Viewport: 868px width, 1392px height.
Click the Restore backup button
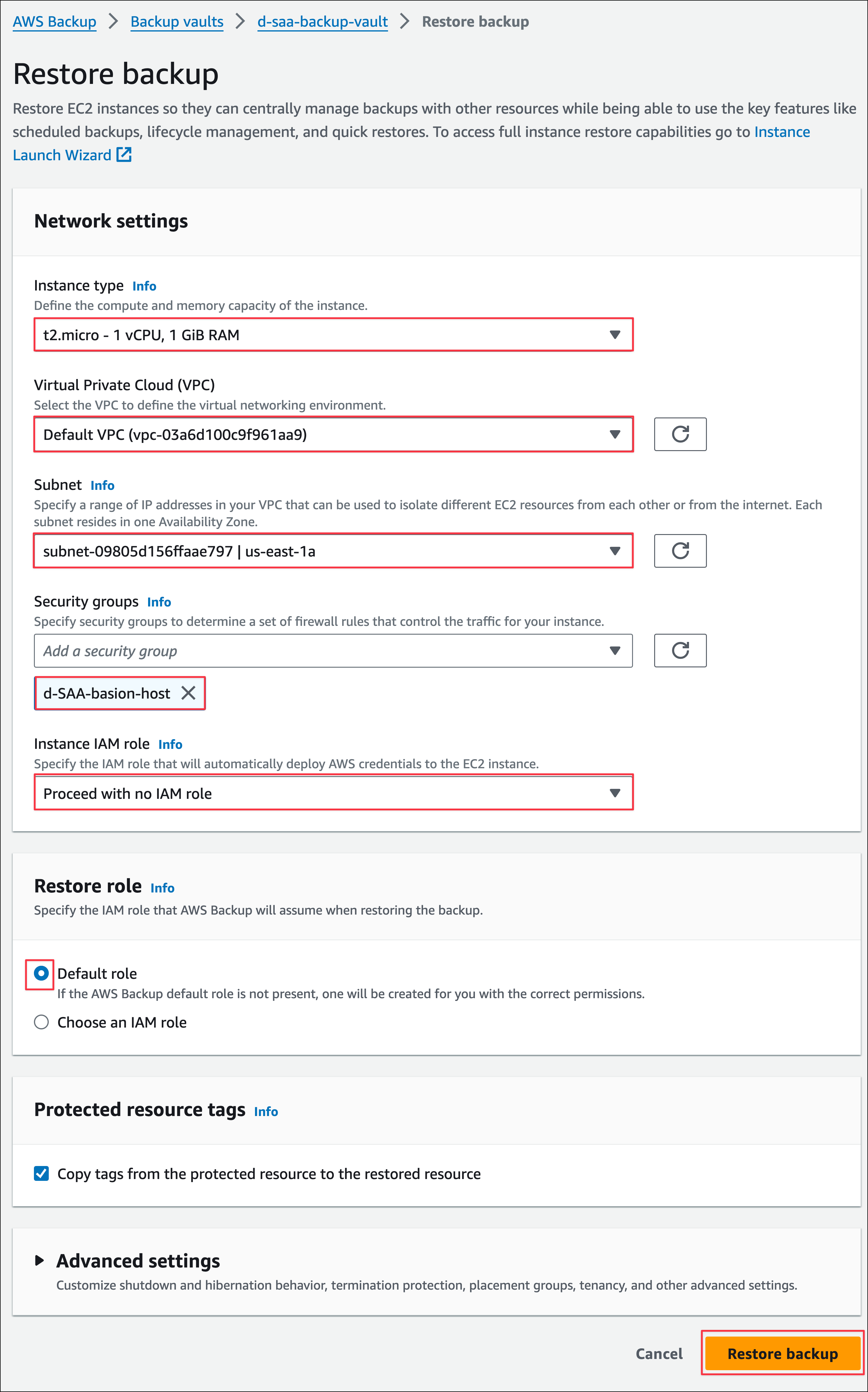[782, 1354]
